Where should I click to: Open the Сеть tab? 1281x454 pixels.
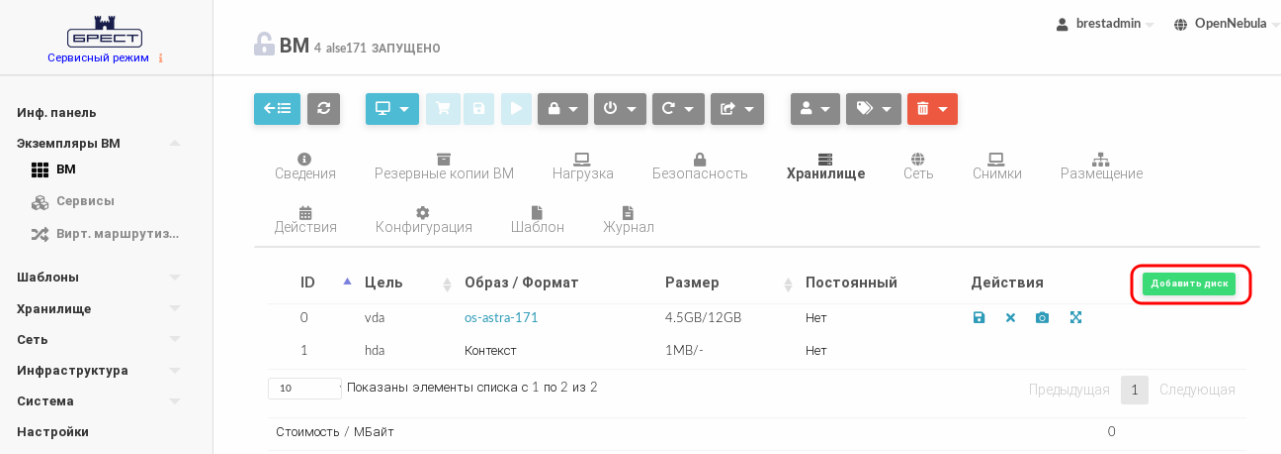pyautogui.click(x=918, y=166)
